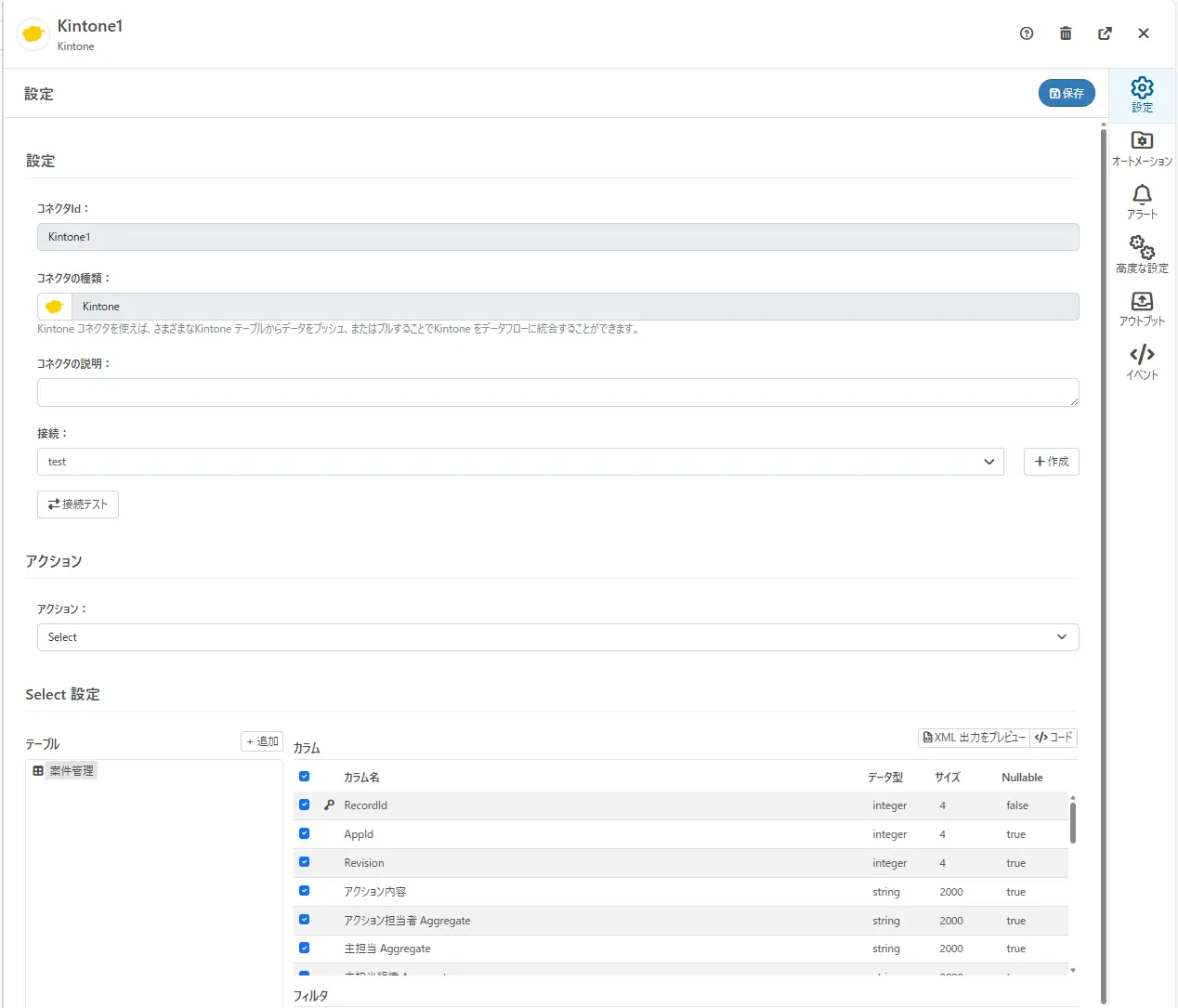The image size is (1178, 1008).
Task: Click the アクション内容 column name
Action: point(374,892)
